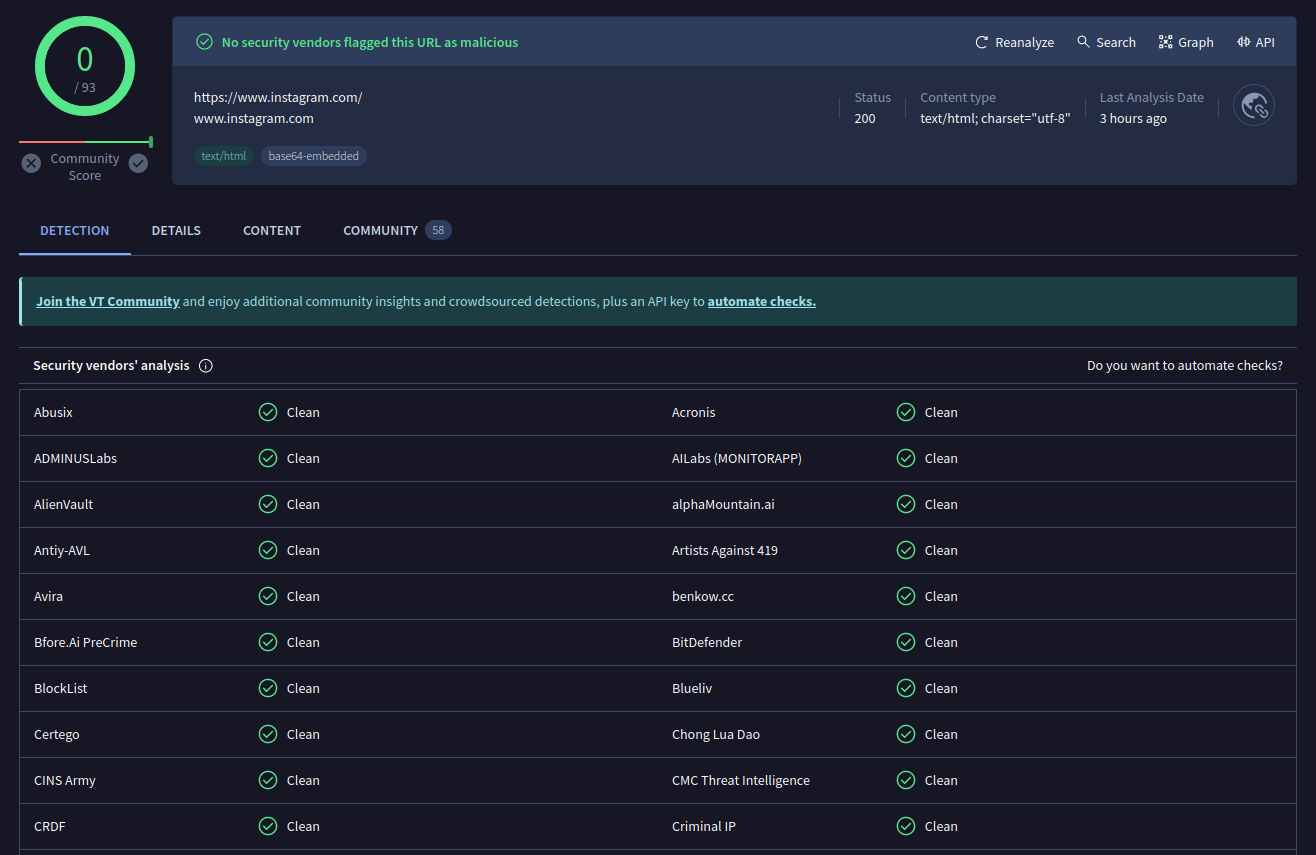This screenshot has height=855, width=1316.
Task: Click the BitDefender vendor name
Action: coord(707,642)
